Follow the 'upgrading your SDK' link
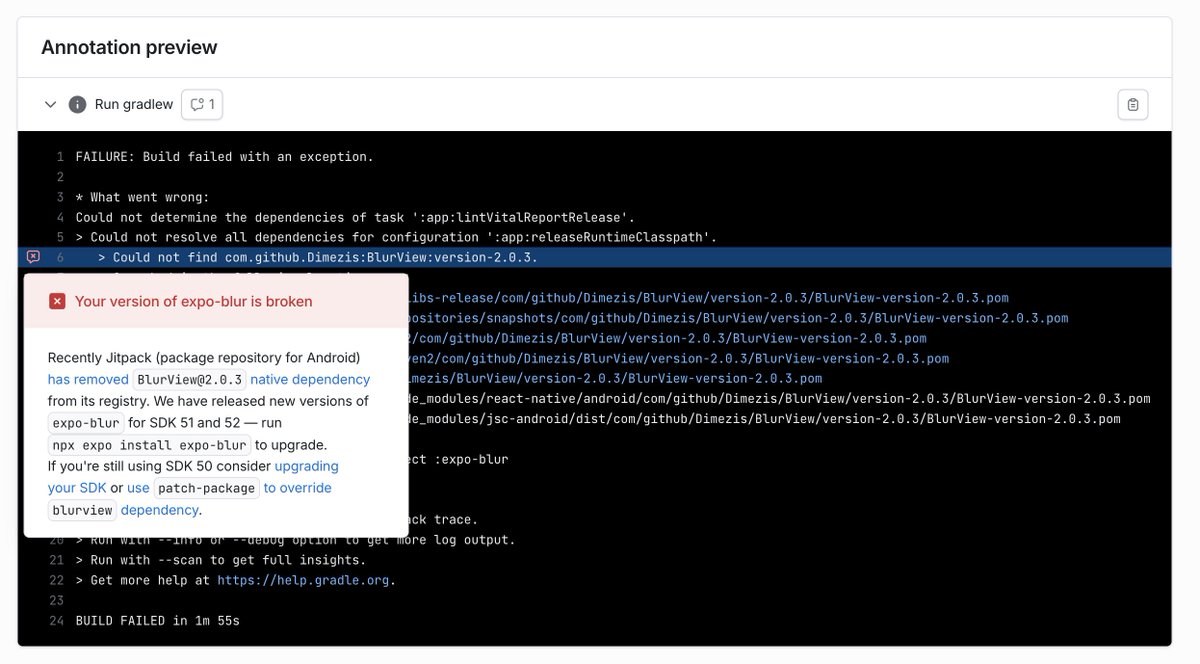Screen dimensions: 1200x664 [x=193, y=477]
